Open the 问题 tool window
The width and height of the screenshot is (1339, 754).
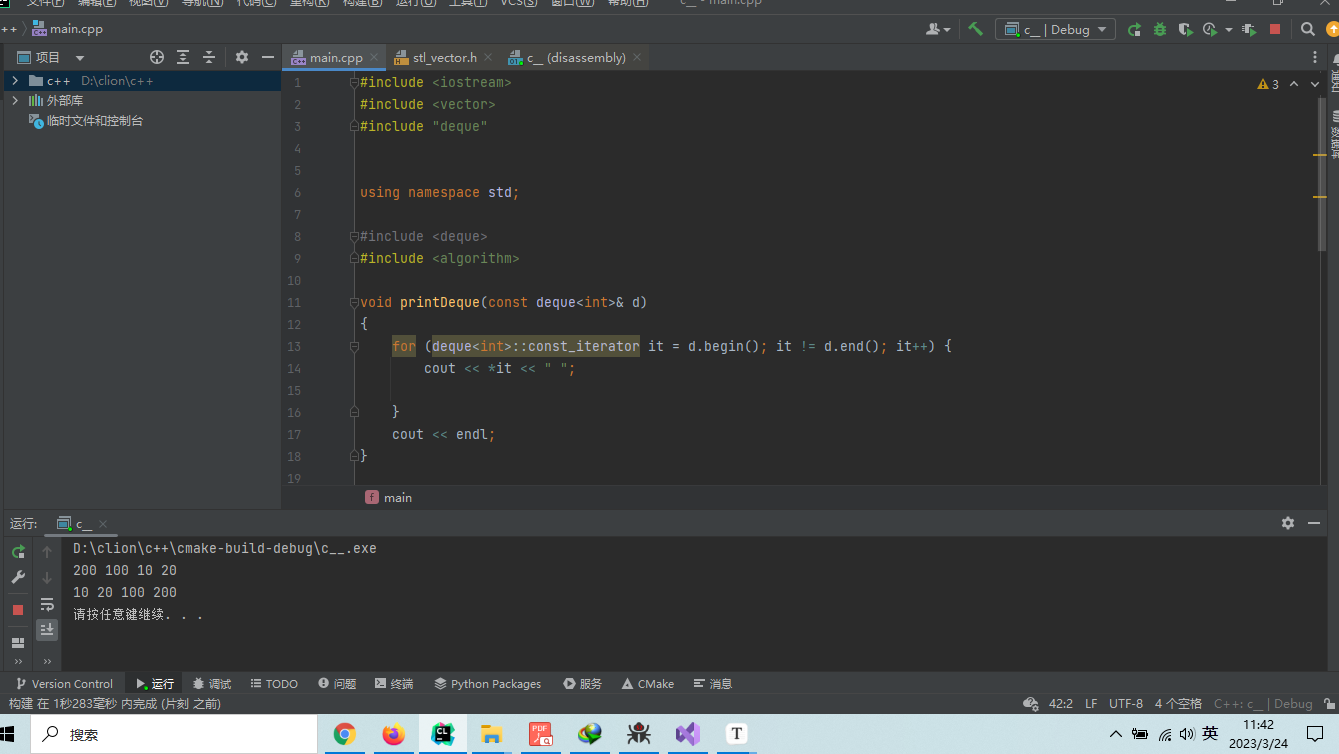(x=337, y=684)
